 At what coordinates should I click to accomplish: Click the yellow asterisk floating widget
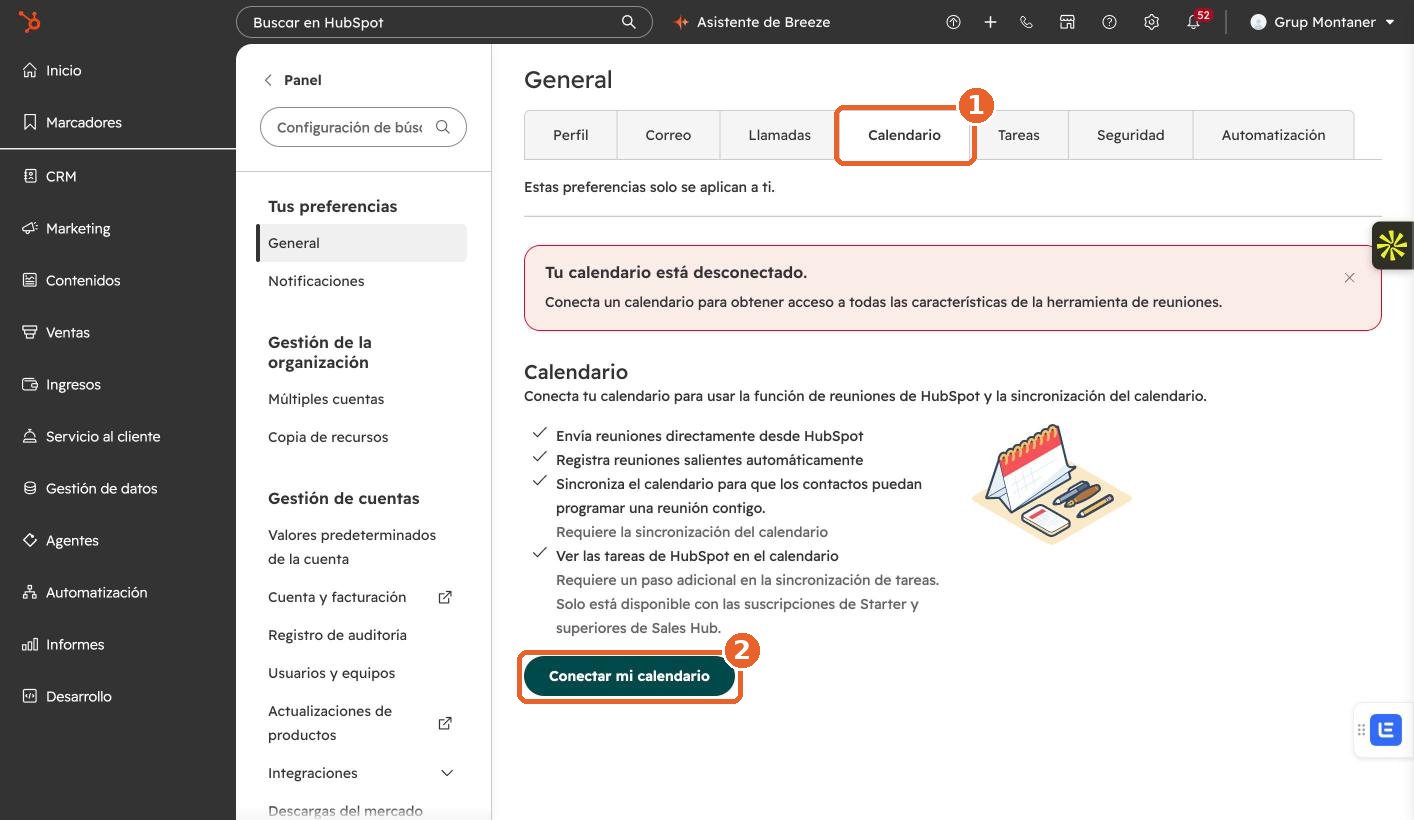1392,245
